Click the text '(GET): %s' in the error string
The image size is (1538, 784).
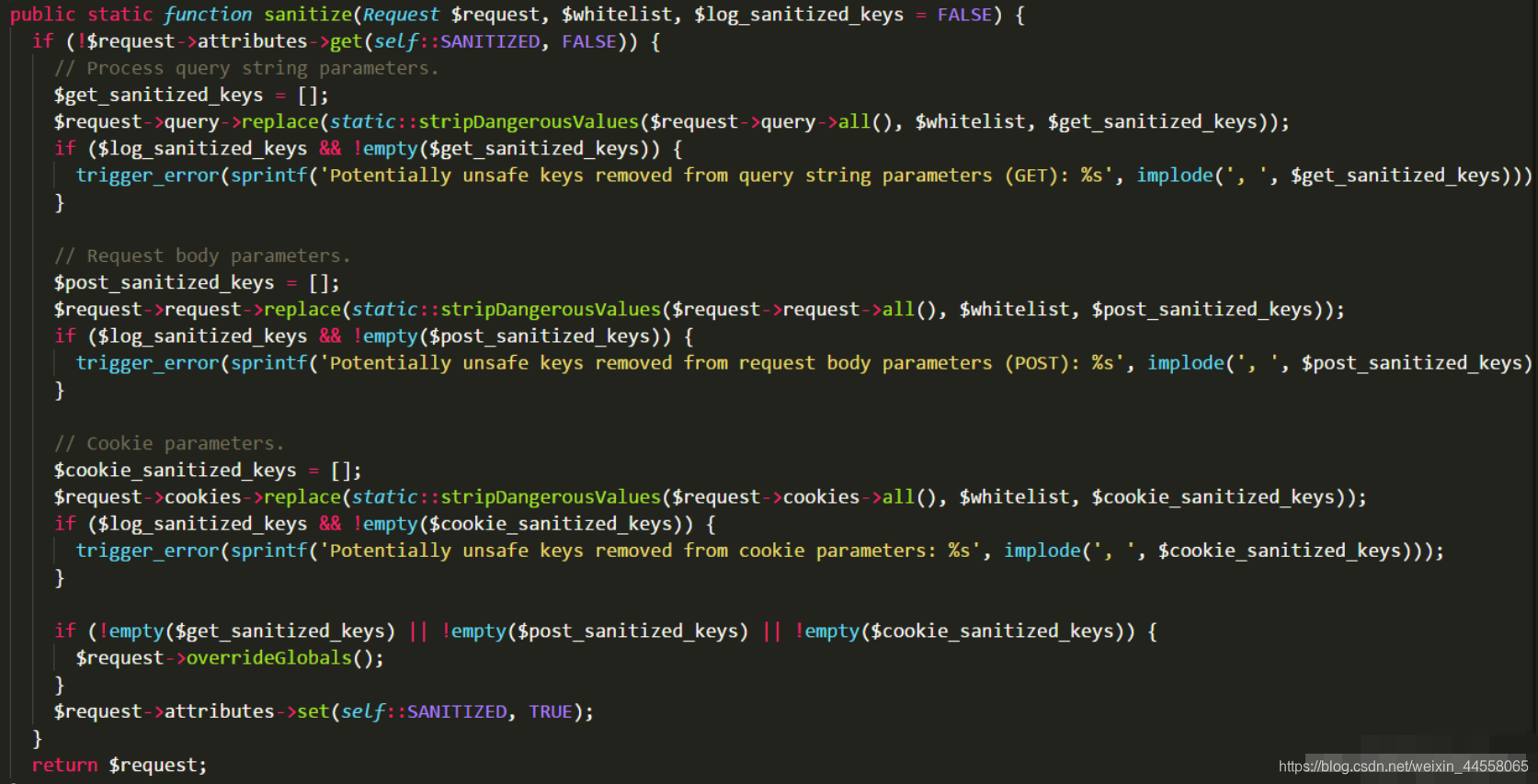(x=1053, y=175)
